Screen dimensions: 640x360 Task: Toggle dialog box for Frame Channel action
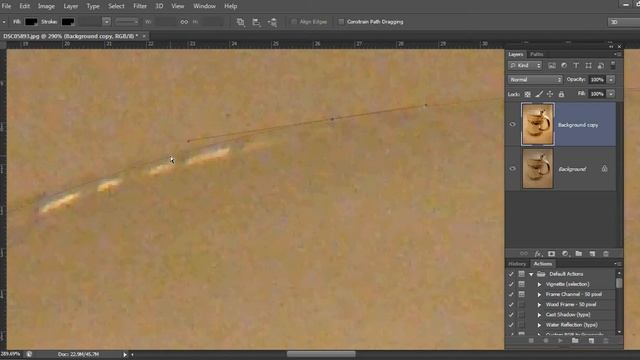[521, 295]
